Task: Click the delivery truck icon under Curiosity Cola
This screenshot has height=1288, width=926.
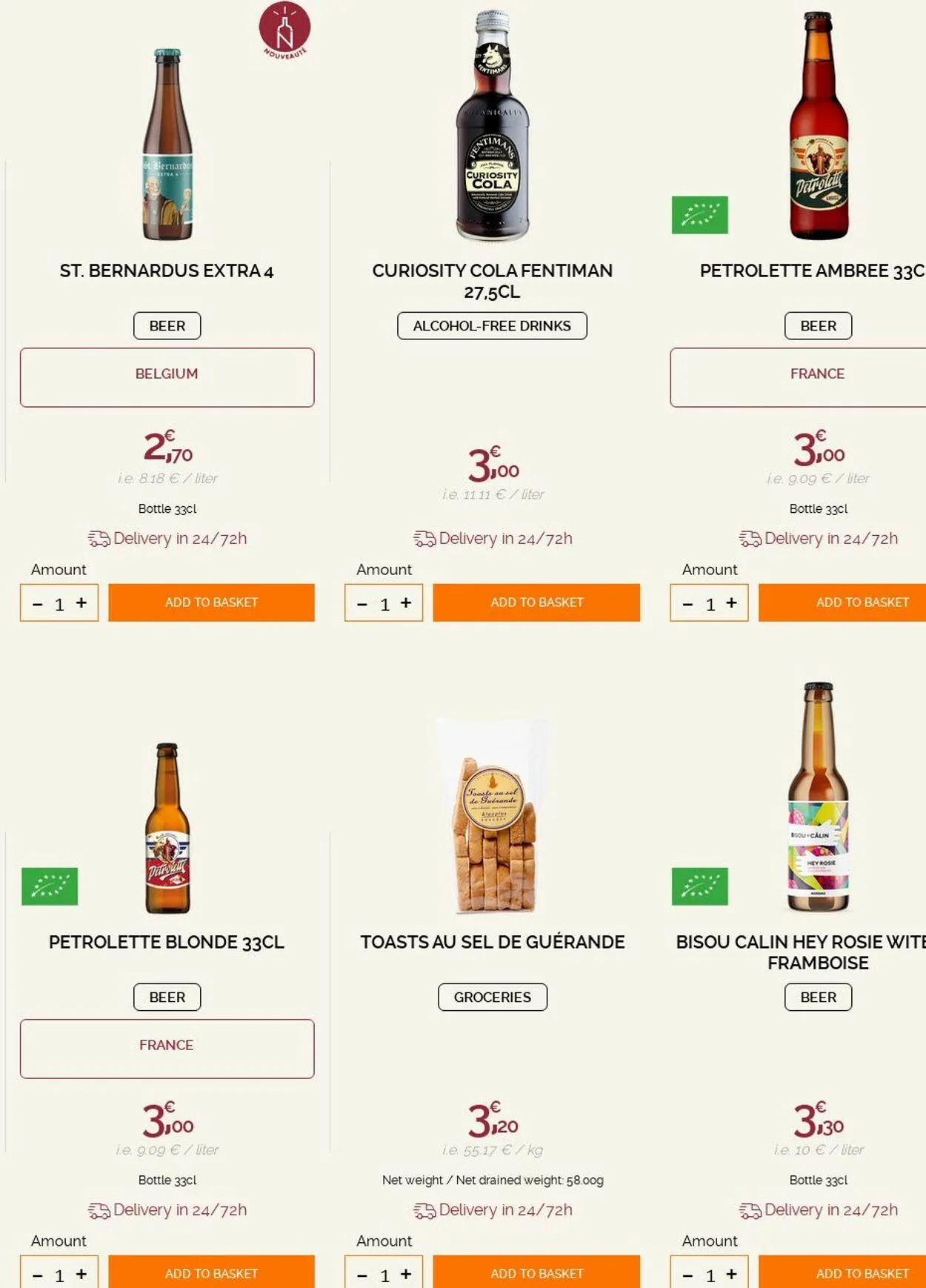Action: 424,539
